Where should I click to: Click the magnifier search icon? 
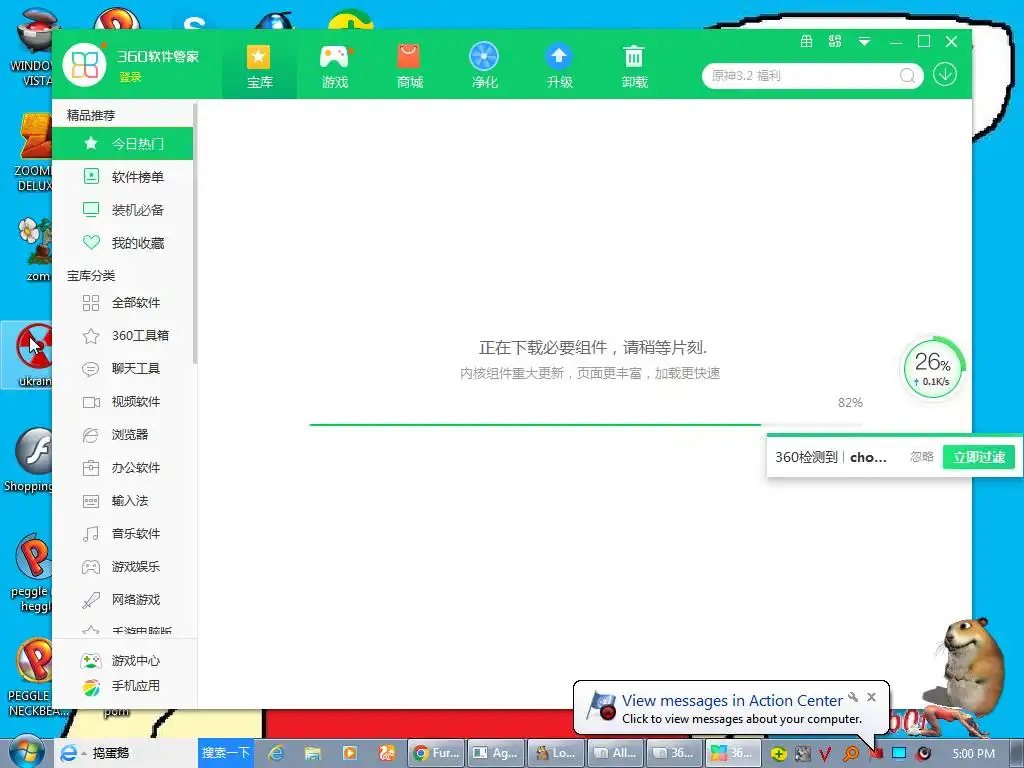click(907, 76)
